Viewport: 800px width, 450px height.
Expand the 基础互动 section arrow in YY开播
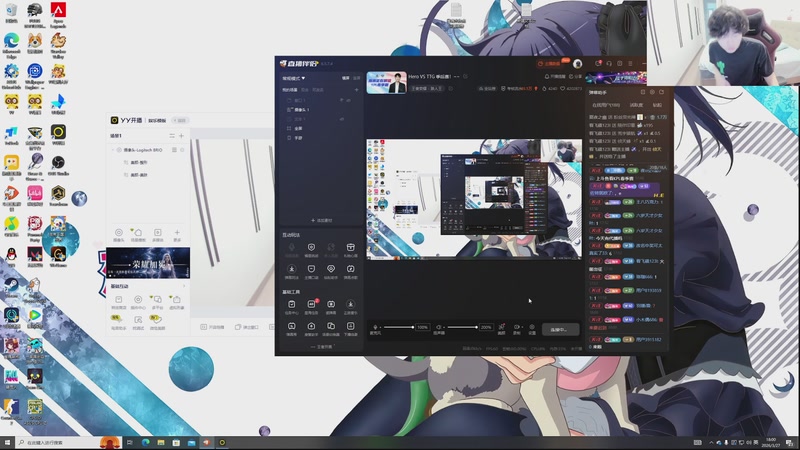click(184, 286)
